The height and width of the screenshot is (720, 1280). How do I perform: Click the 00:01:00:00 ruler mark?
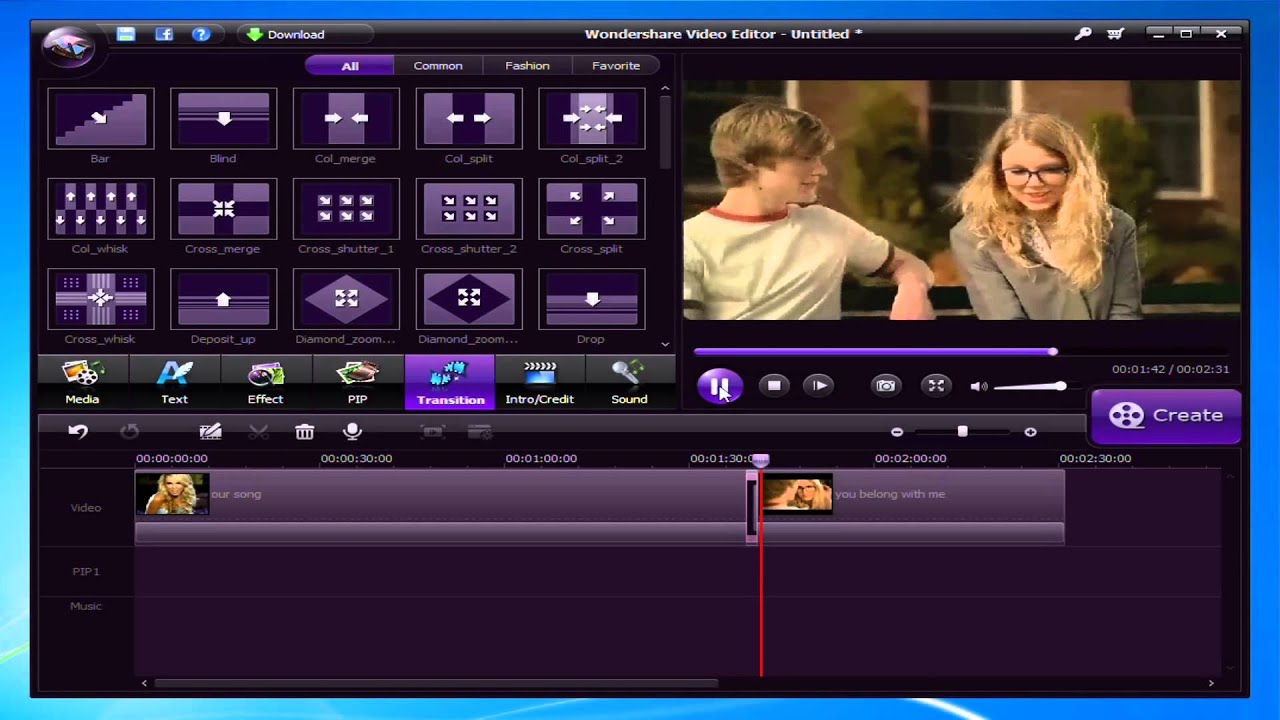coord(541,459)
